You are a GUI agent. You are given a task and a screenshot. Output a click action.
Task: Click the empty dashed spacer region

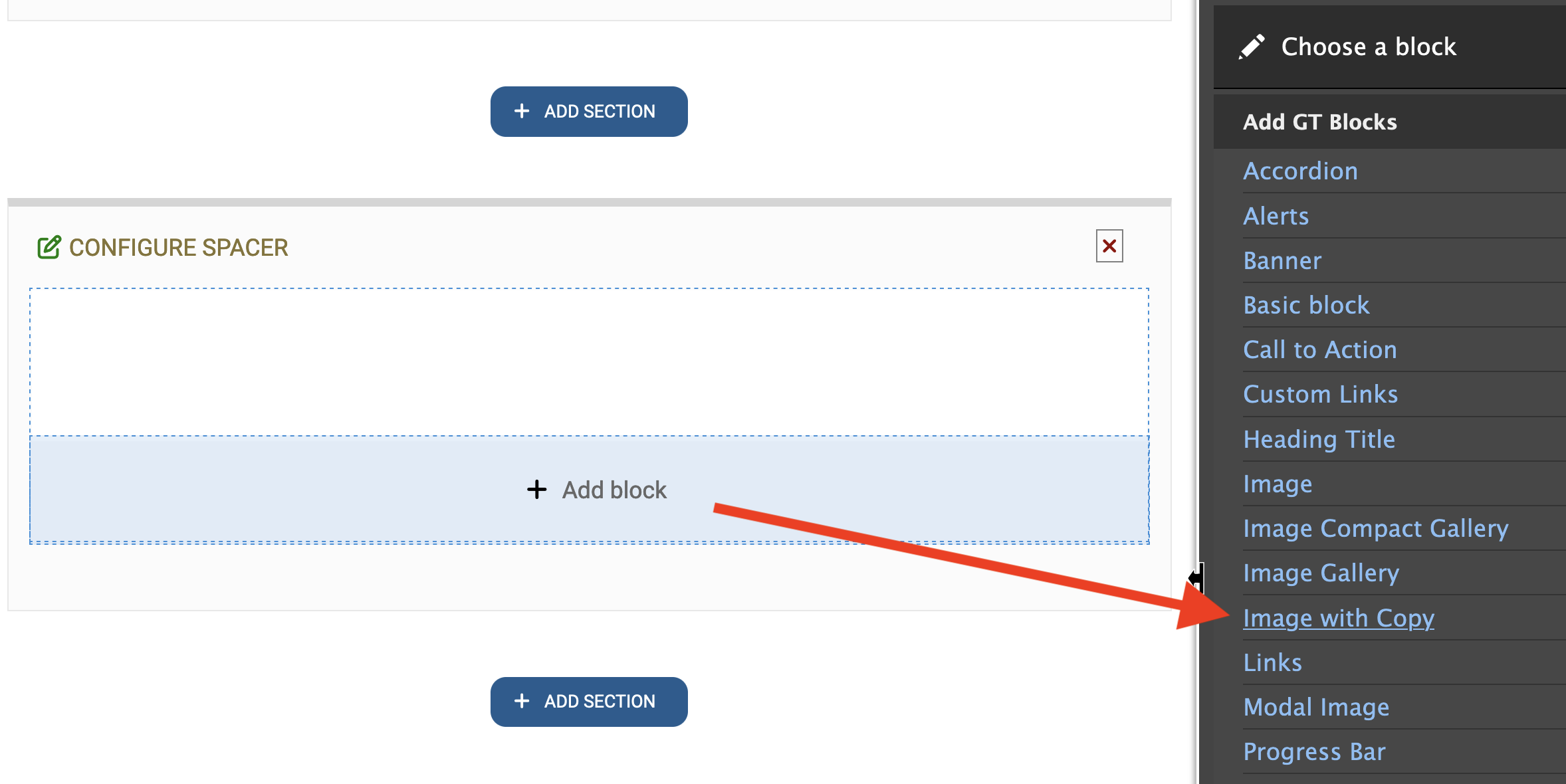click(x=589, y=362)
